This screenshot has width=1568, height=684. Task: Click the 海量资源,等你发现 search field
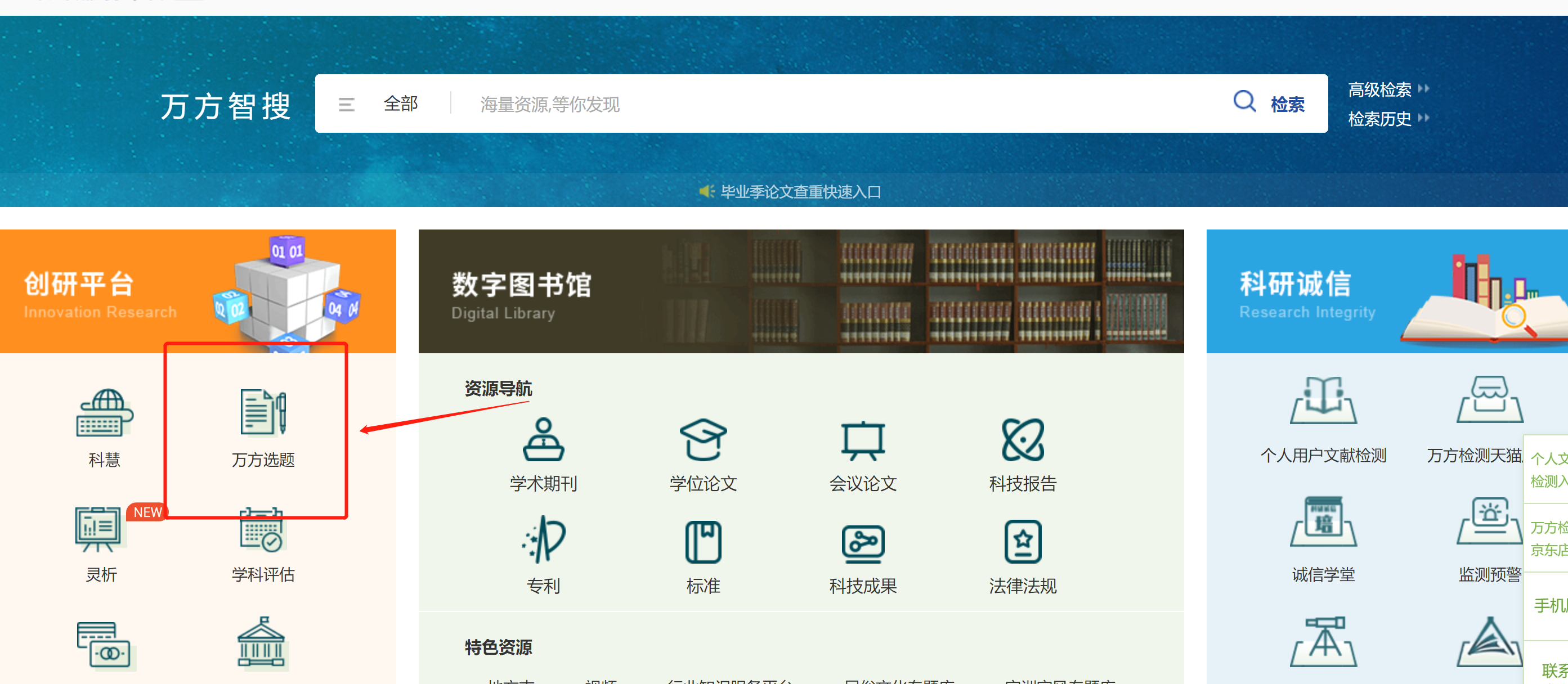coord(840,104)
